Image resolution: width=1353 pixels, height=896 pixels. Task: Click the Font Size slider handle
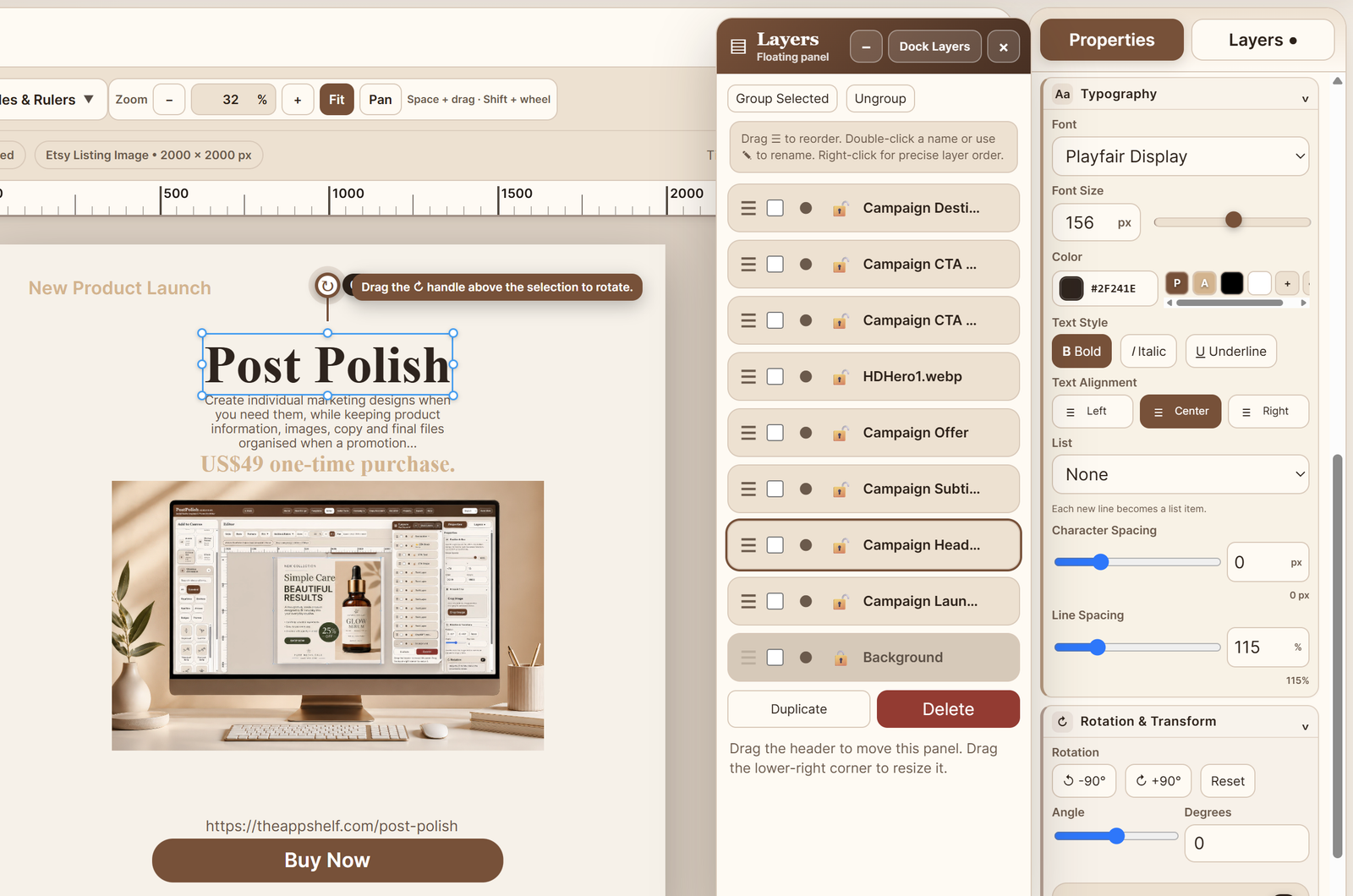point(1234,220)
